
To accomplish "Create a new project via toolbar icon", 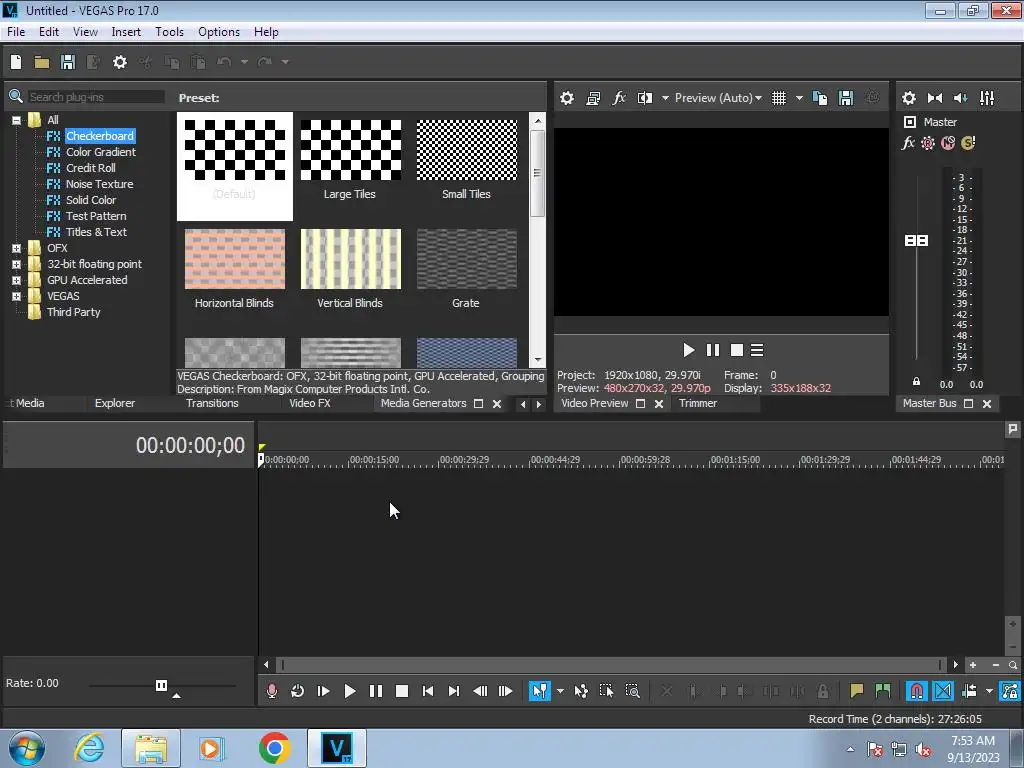I will [x=16, y=62].
